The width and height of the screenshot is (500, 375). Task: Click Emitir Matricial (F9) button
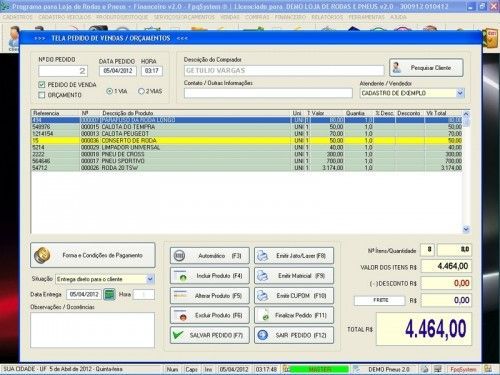point(294,276)
